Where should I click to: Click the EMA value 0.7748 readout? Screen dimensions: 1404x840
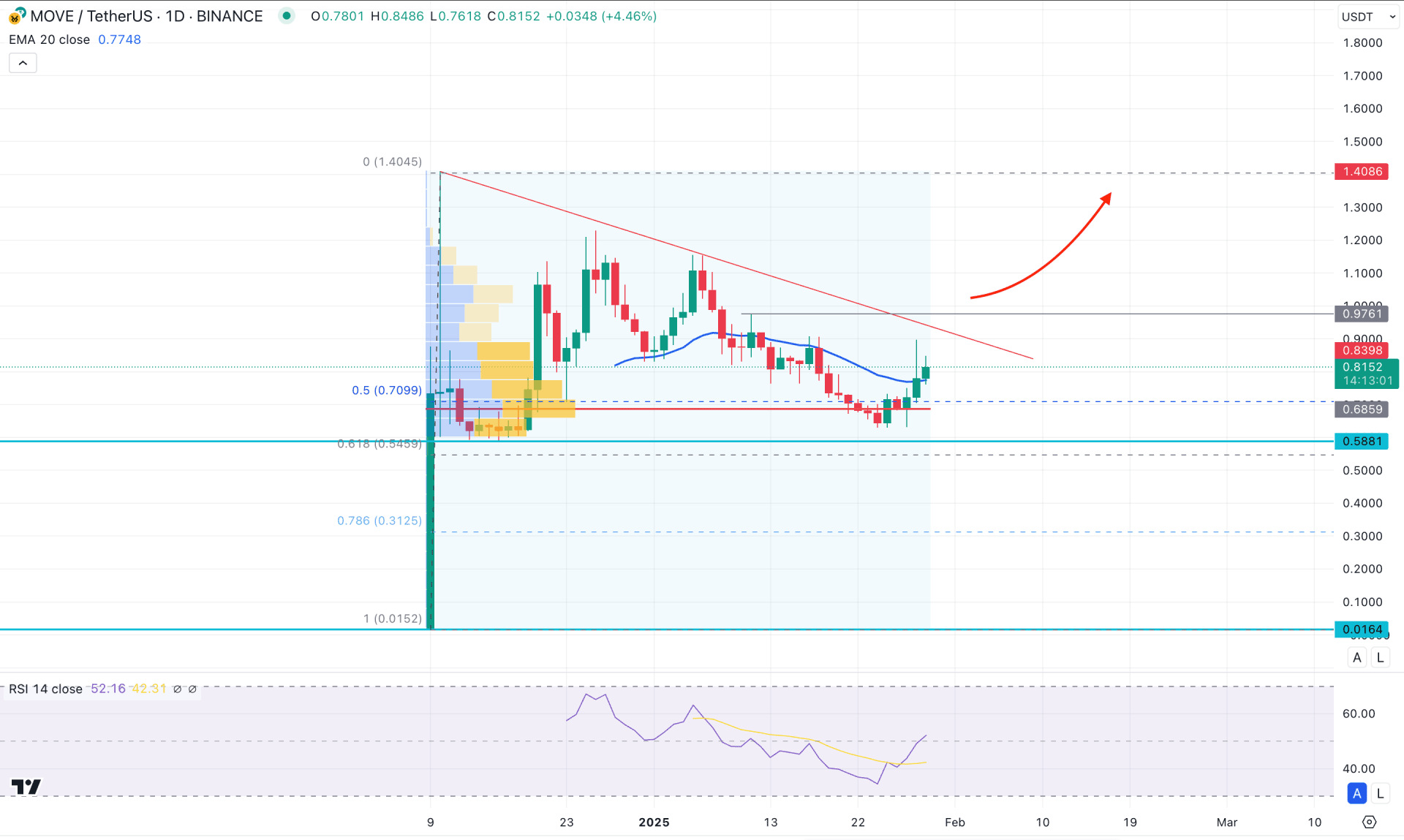click(119, 39)
